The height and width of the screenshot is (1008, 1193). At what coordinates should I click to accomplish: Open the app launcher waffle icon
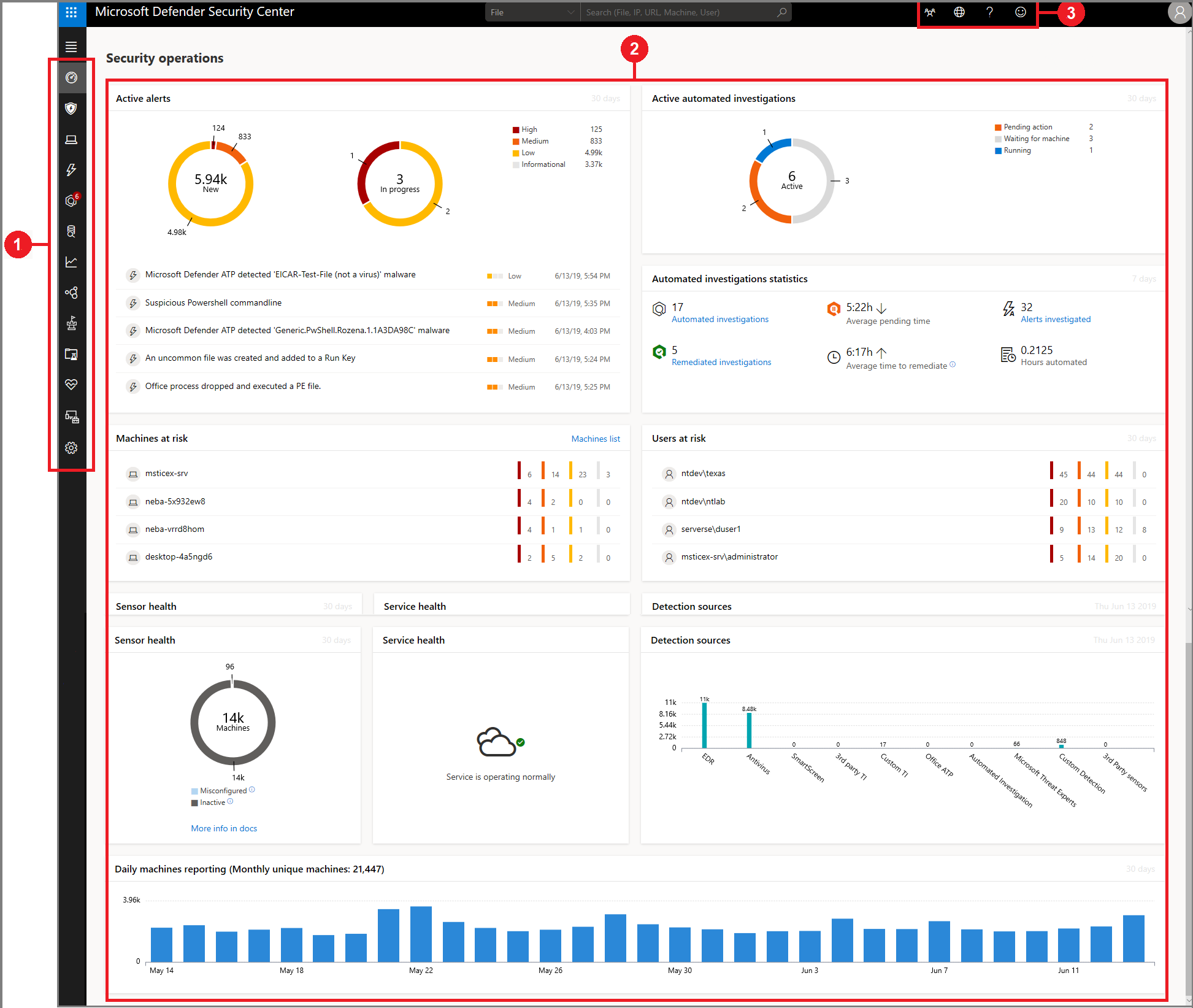click(x=71, y=12)
